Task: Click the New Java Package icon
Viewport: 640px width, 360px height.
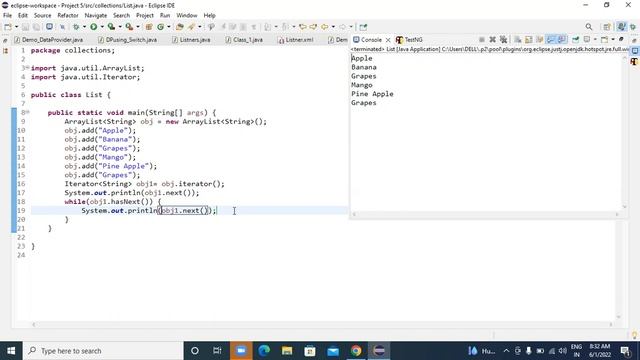Action: (149, 27)
